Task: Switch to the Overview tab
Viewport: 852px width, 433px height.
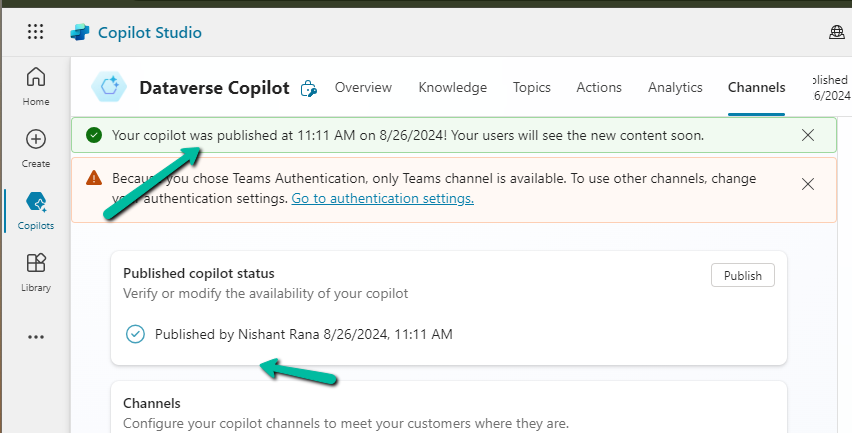Action: point(363,87)
